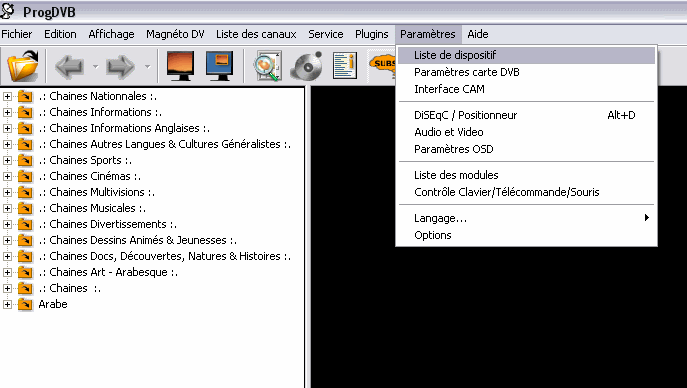Screen dimensions: 687x388
Task: Click the forward arrow toolbar icon
Action: click(121, 67)
